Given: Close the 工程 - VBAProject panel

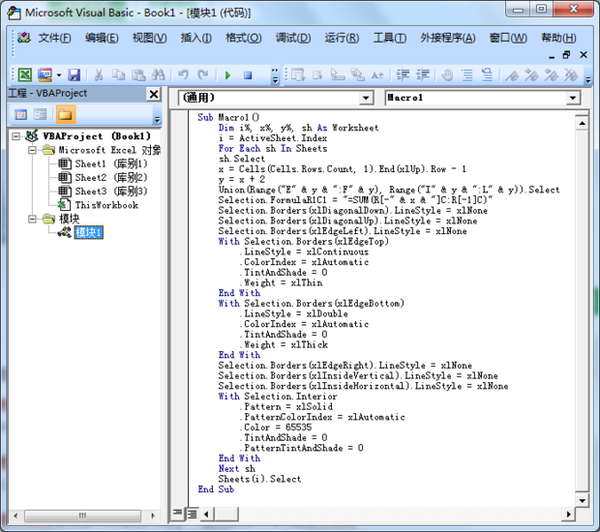Looking at the screenshot, I should click(154, 94).
